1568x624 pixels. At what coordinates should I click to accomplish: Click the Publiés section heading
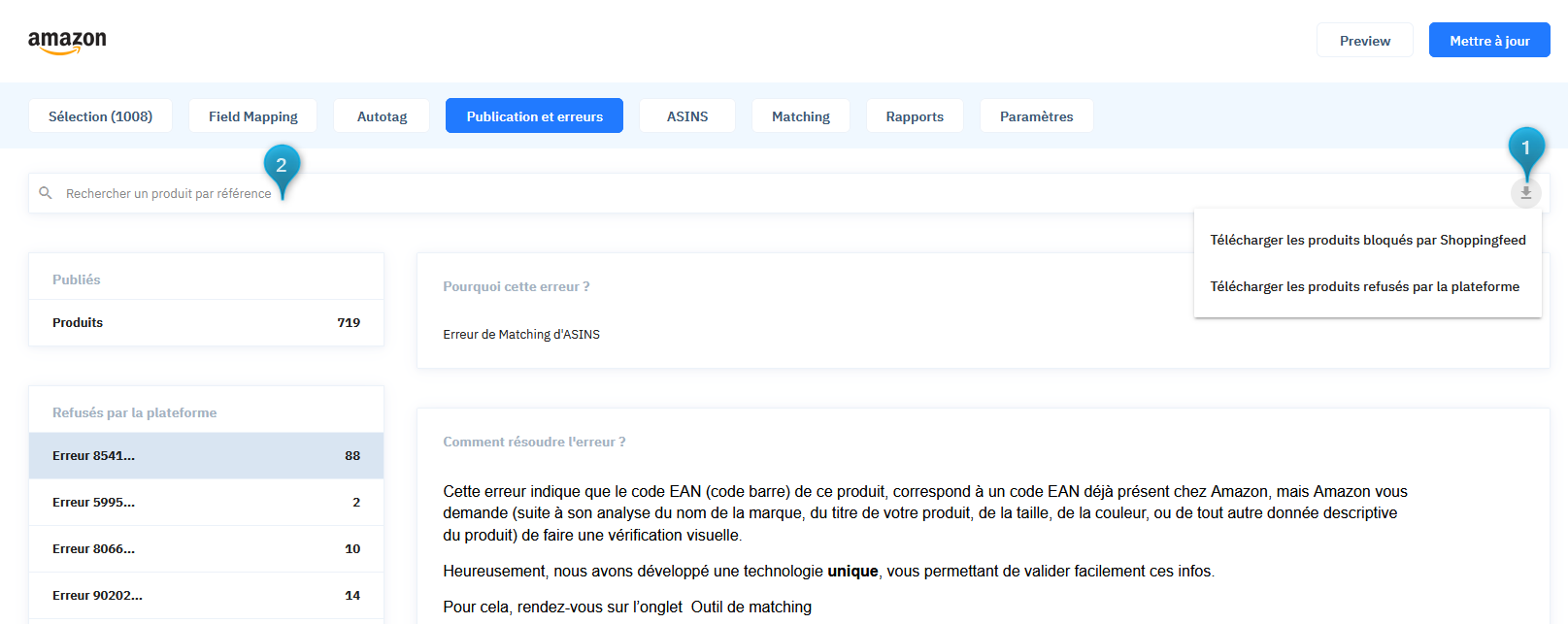coord(77,279)
